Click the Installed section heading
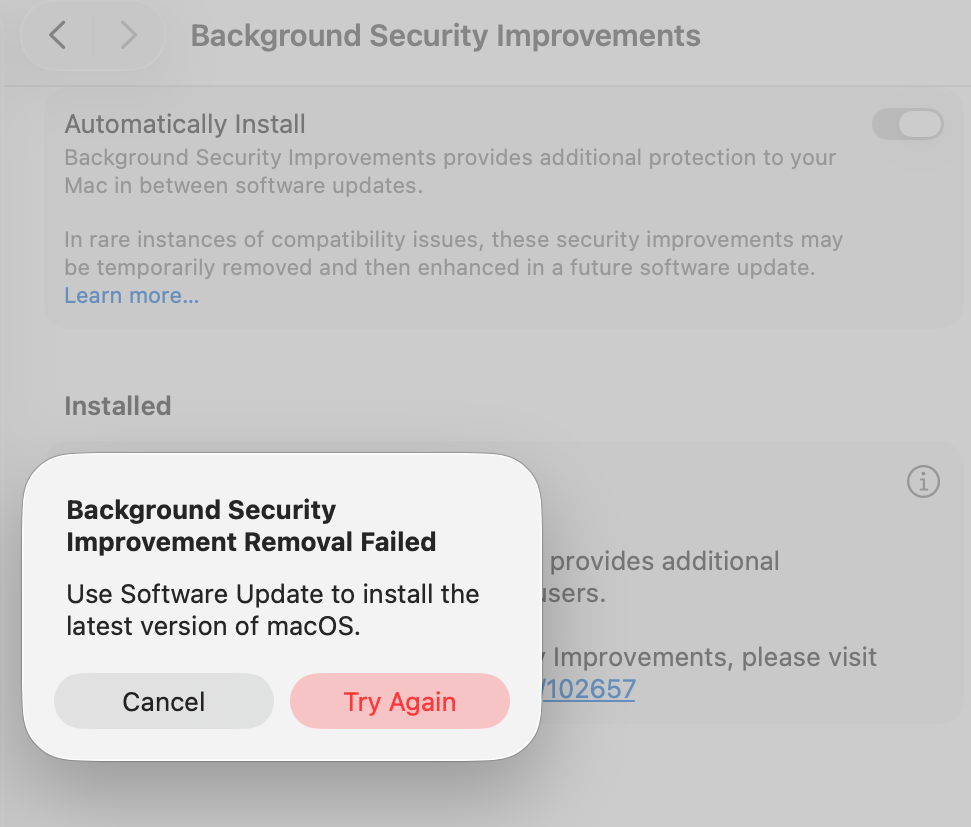The width and height of the screenshot is (971, 827). coord(117,406)
